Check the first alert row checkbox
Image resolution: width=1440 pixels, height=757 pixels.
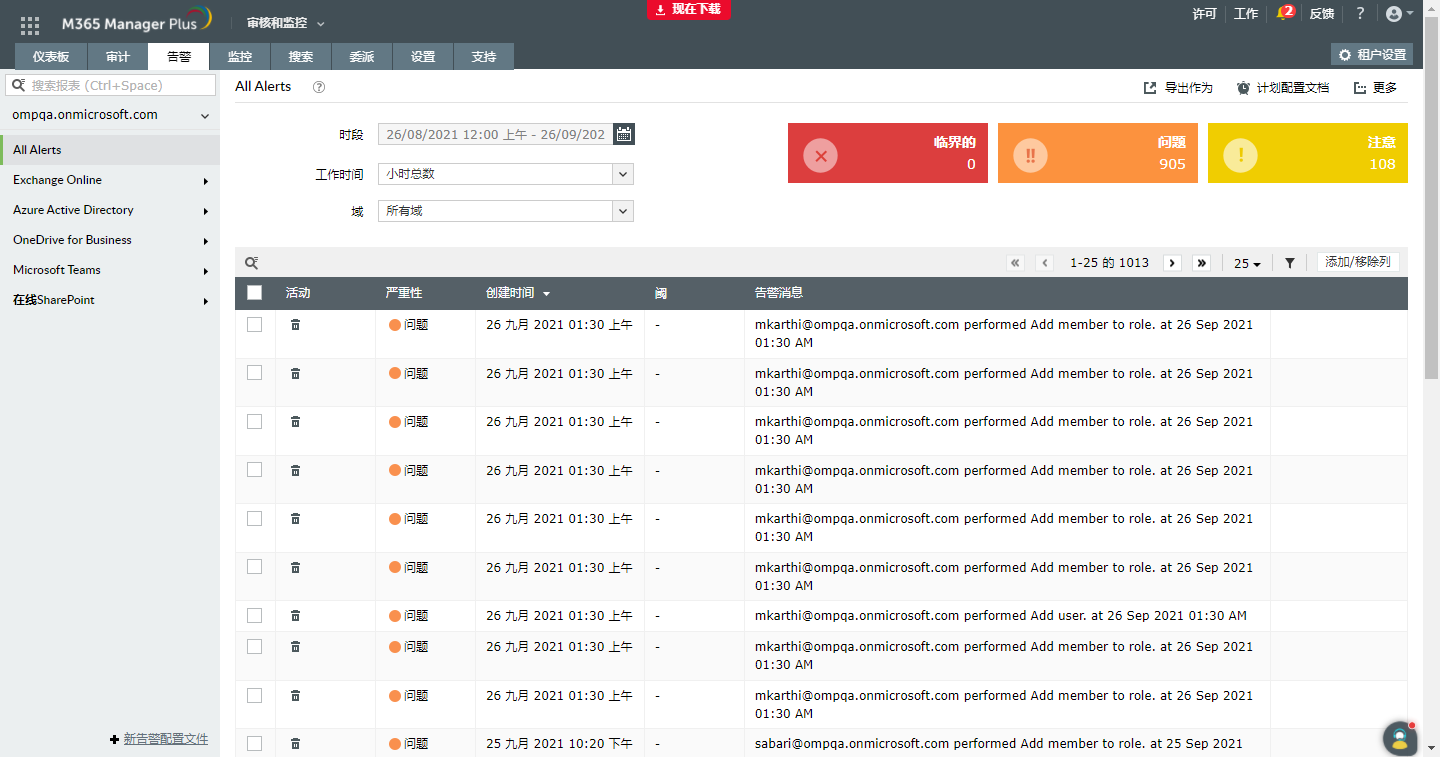(255, 325)
